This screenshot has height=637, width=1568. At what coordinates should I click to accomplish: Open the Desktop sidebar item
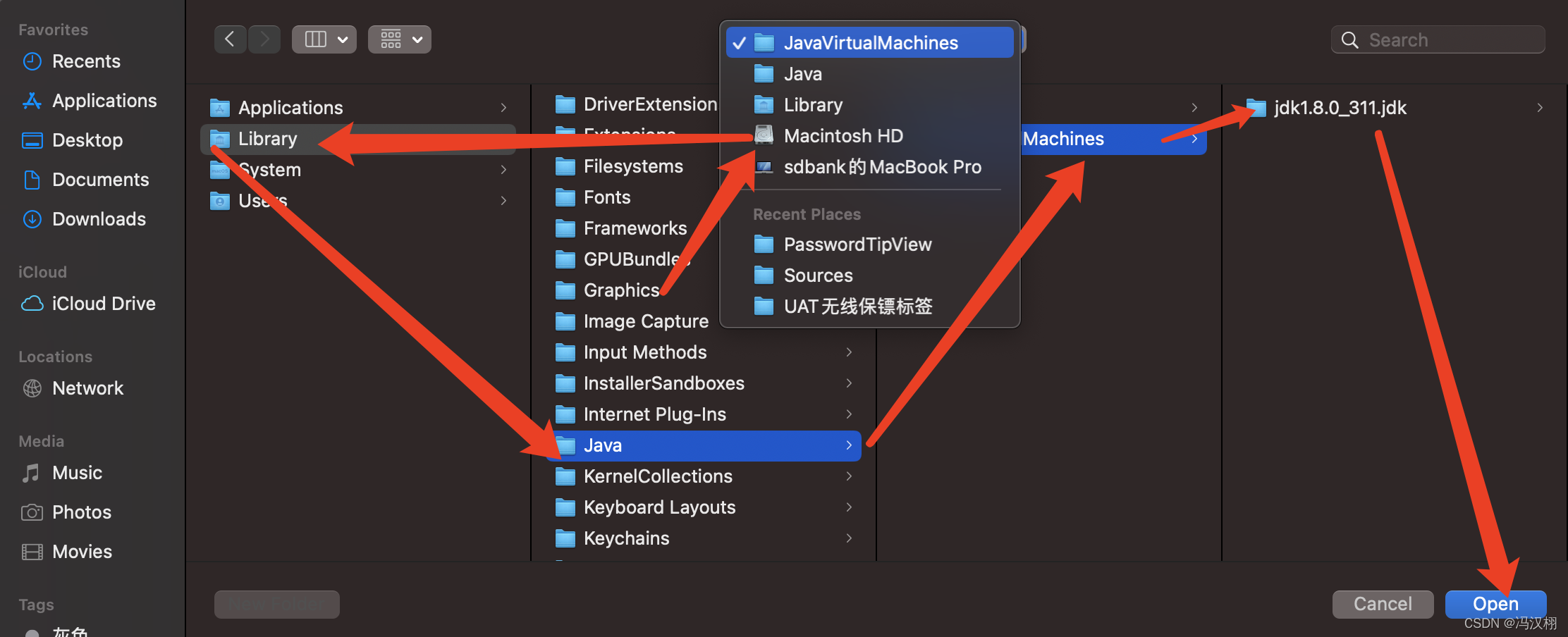(x=87, y=140)
